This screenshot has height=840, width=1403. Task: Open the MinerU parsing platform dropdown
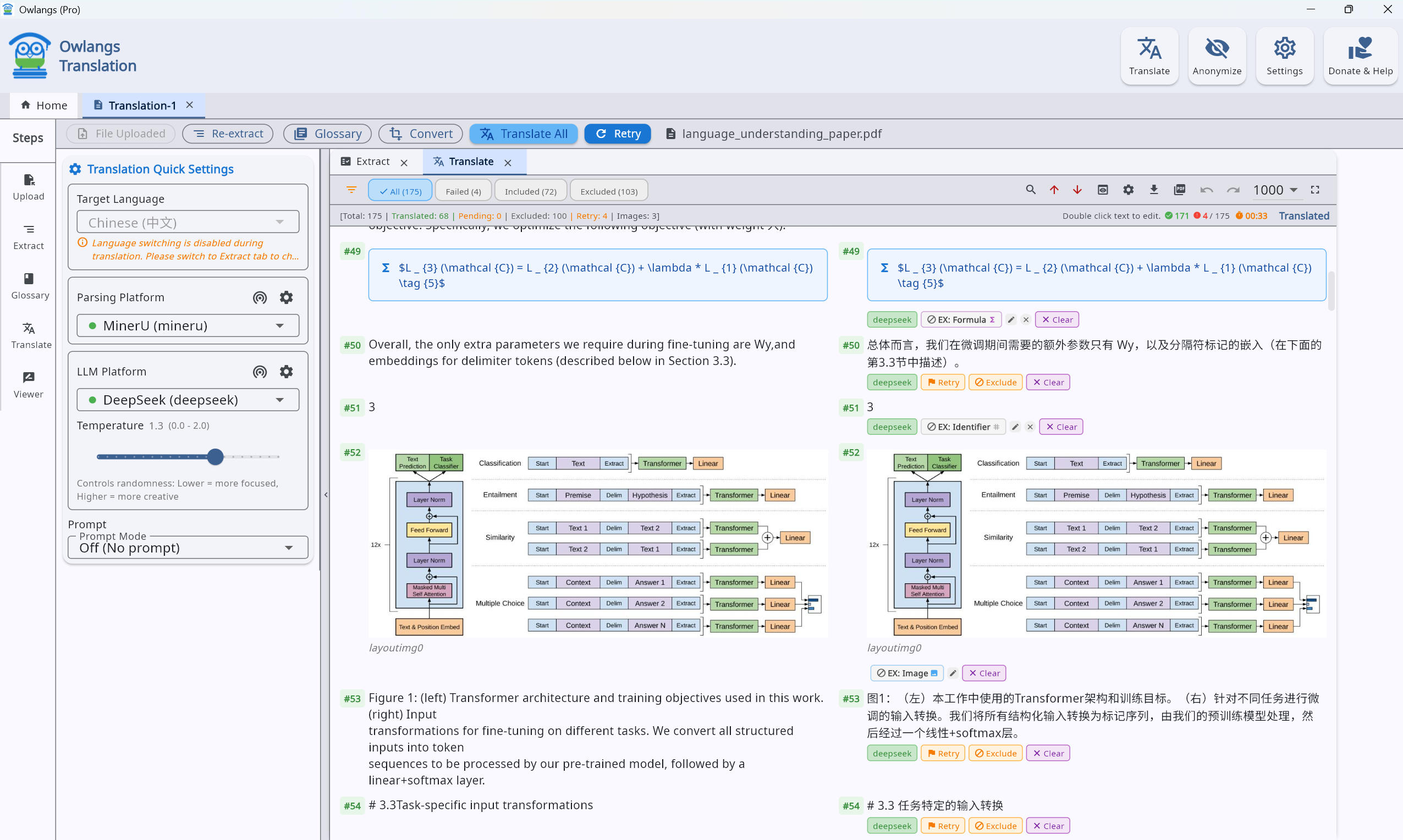point(188,325)
